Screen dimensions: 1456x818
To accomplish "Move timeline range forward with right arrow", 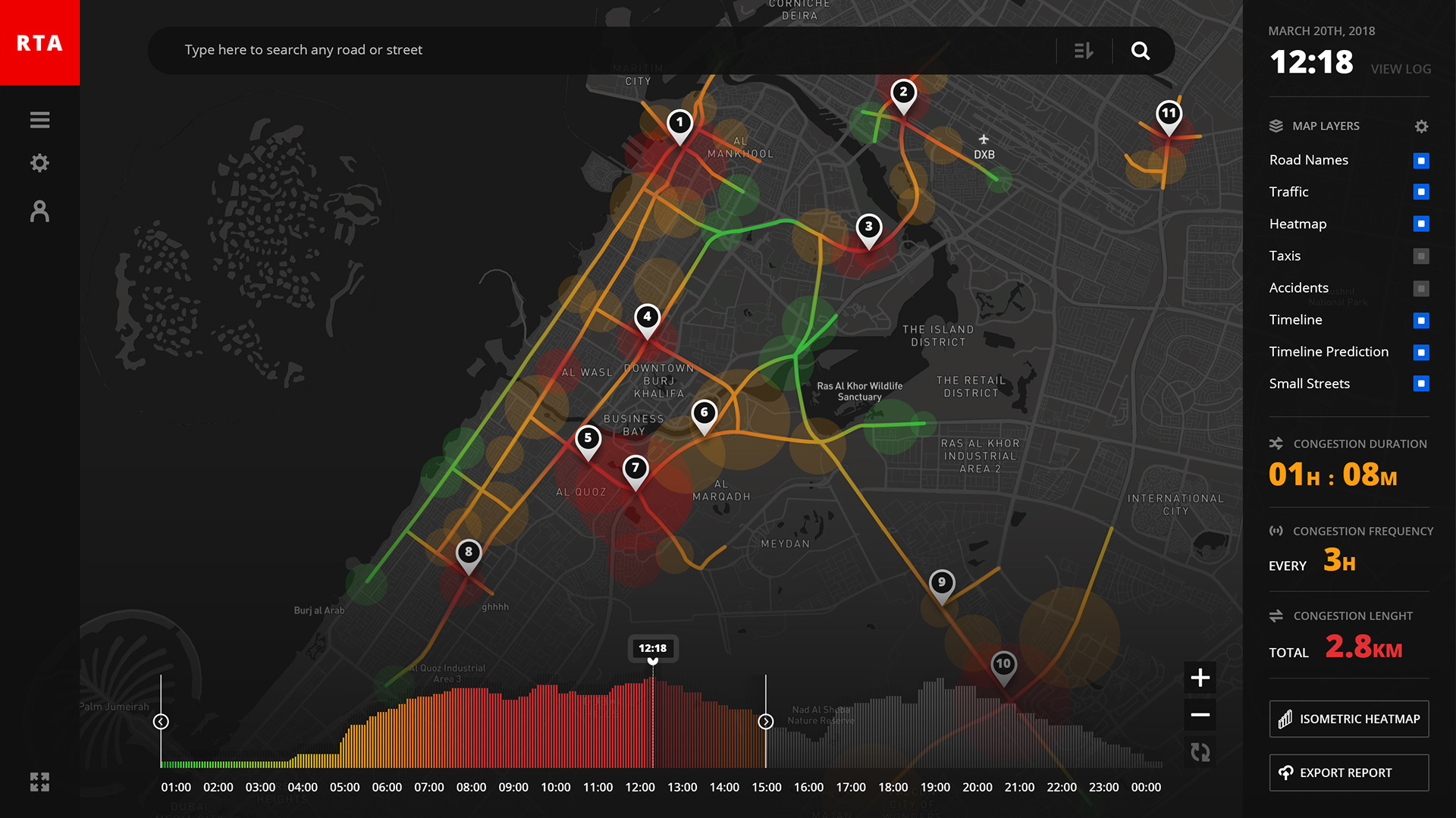I will (x=766, y=722).
